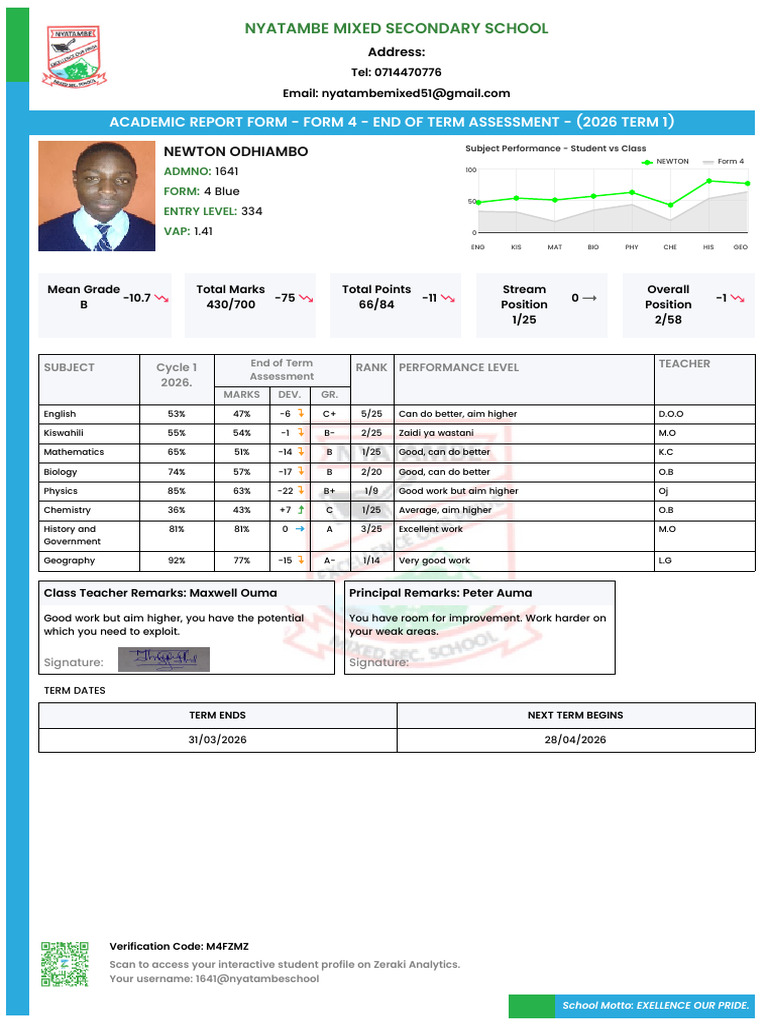768x1024 pixels.
Task: Click the Chemistry remark Average, aim higher
Action: point(445,509)
